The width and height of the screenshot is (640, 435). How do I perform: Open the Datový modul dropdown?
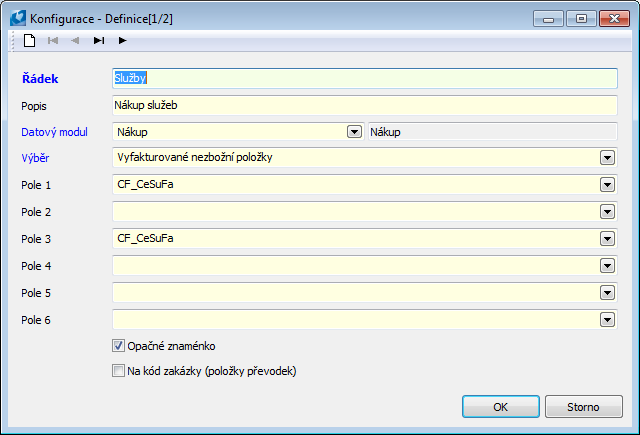353,131
